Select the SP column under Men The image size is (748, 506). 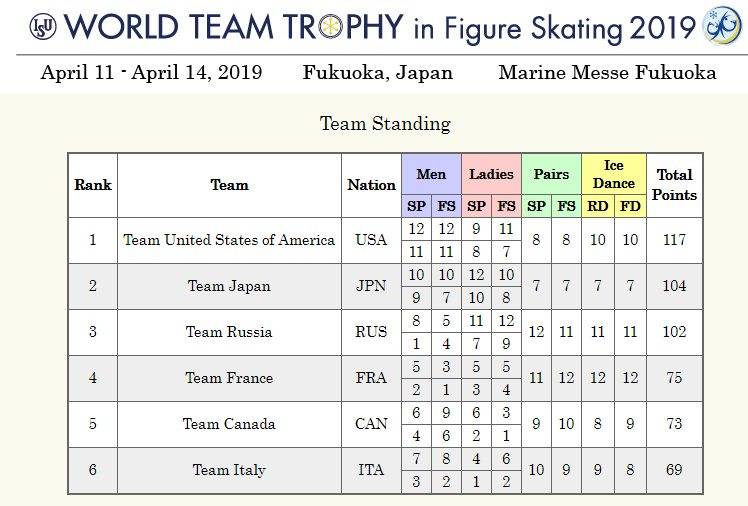pyautogui.click(x=416, y=206)
